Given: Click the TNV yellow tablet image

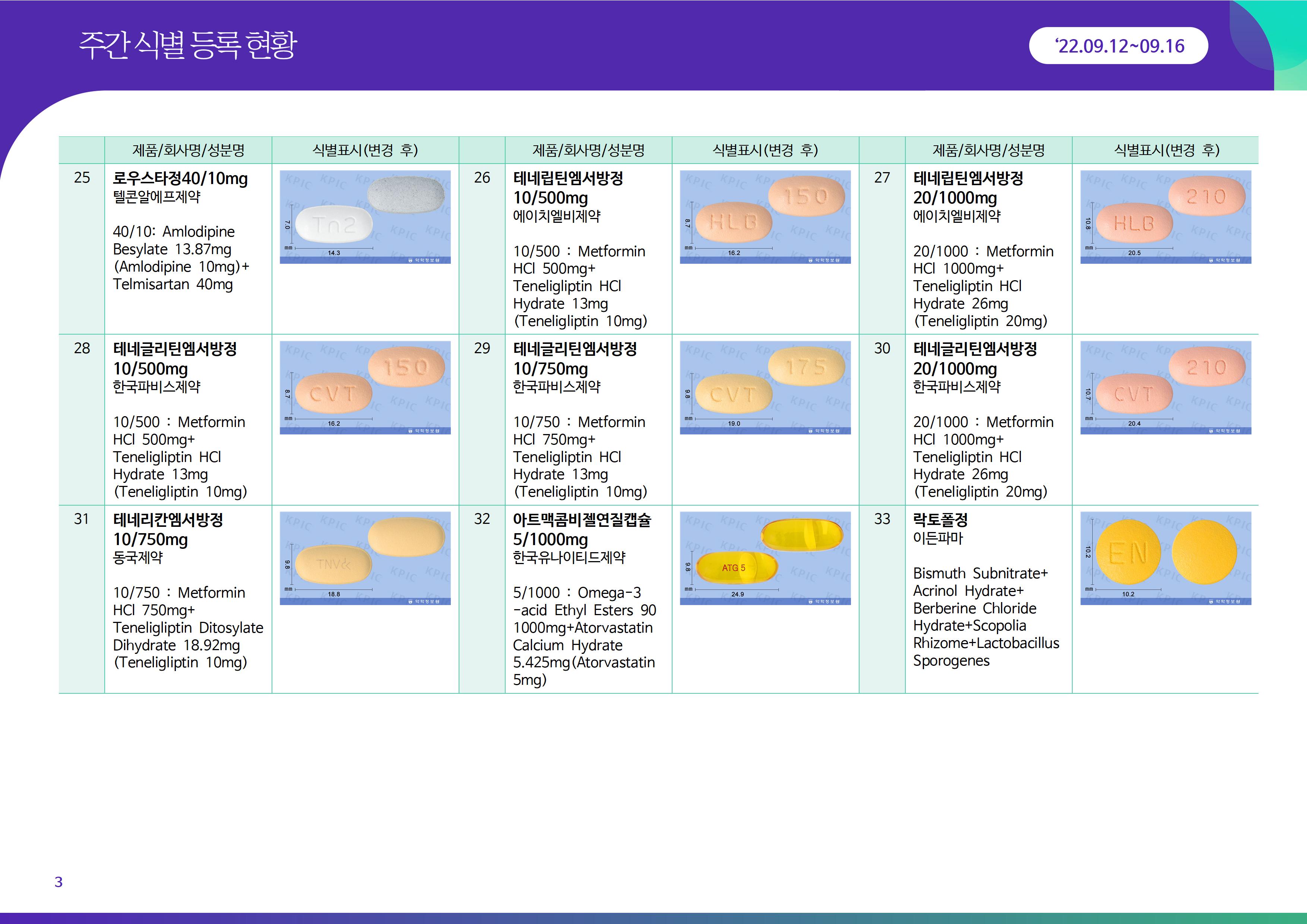Looking at the screenshot, I should [x=365, y=558].
